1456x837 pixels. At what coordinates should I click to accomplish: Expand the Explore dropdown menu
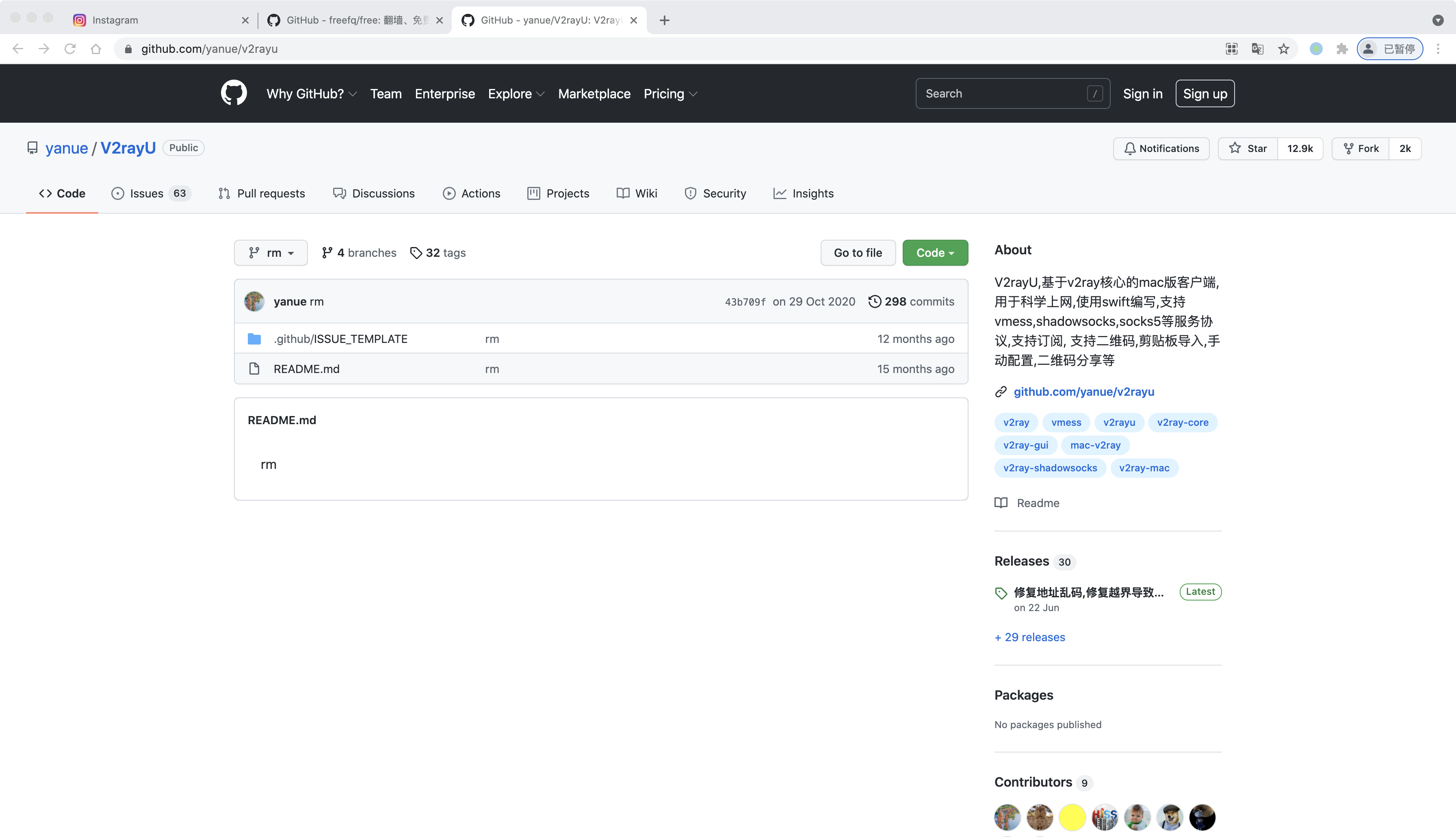pyautogui.click(x=516, y=94)
